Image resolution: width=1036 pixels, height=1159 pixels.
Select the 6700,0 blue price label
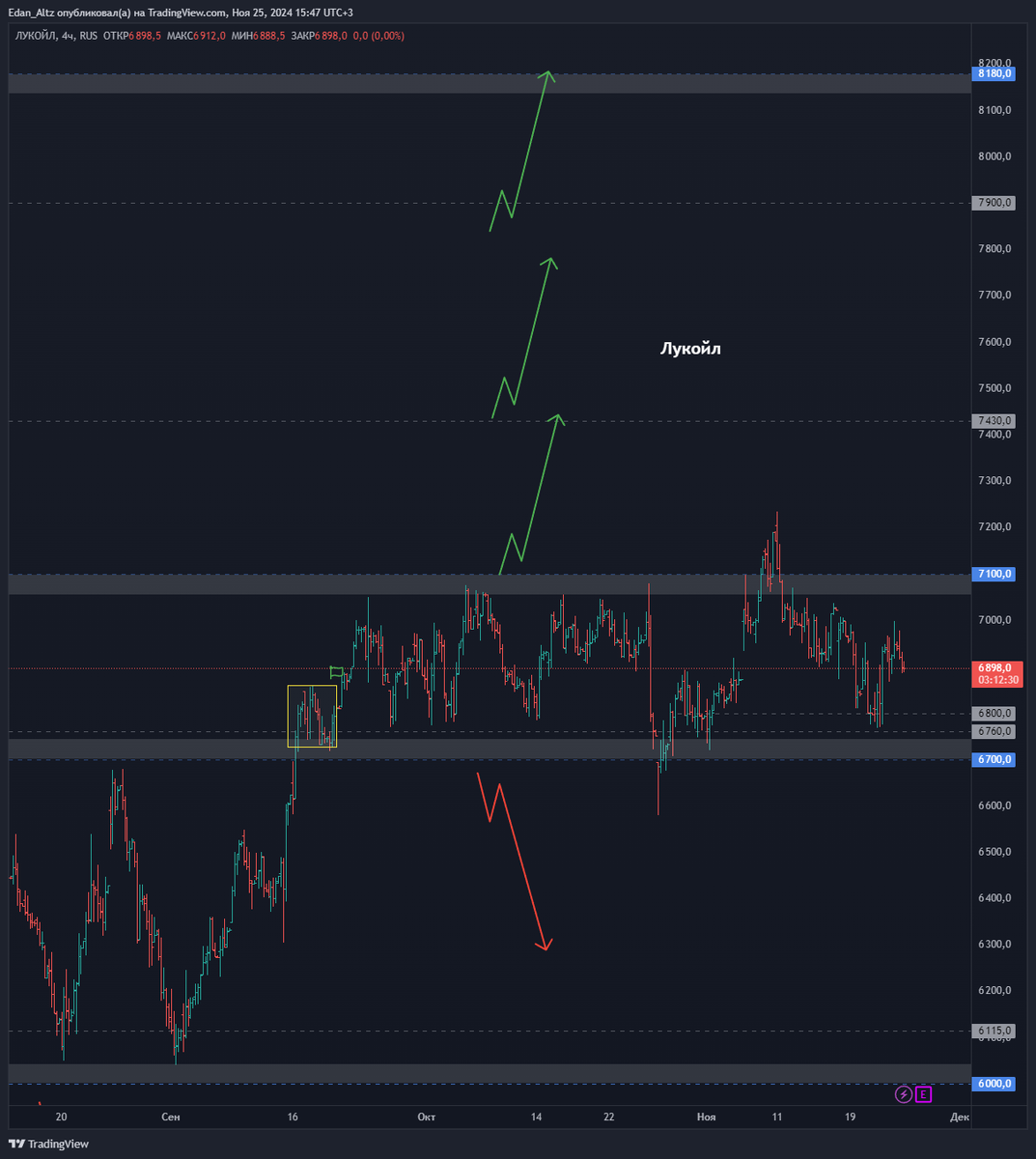(994, 759)
